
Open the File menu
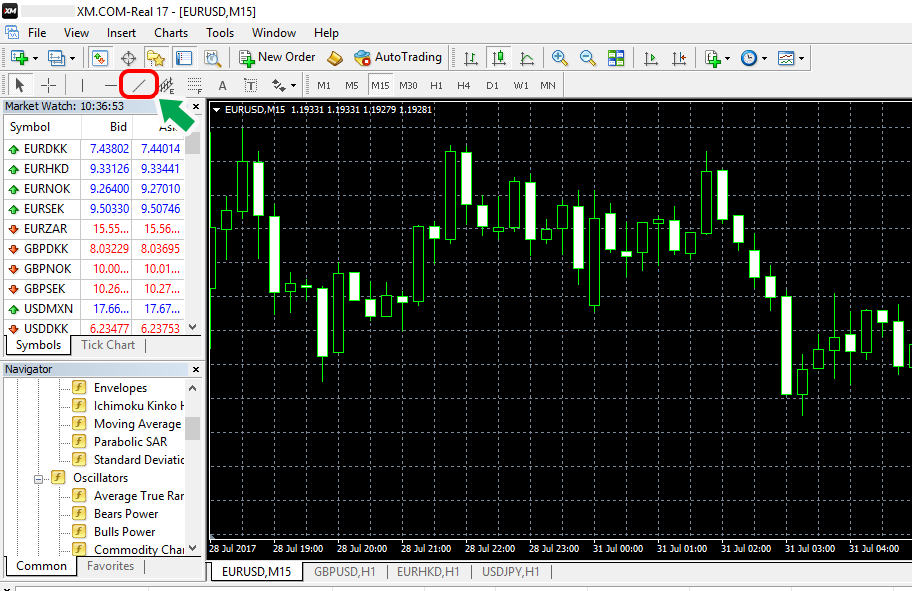point(37,33)
